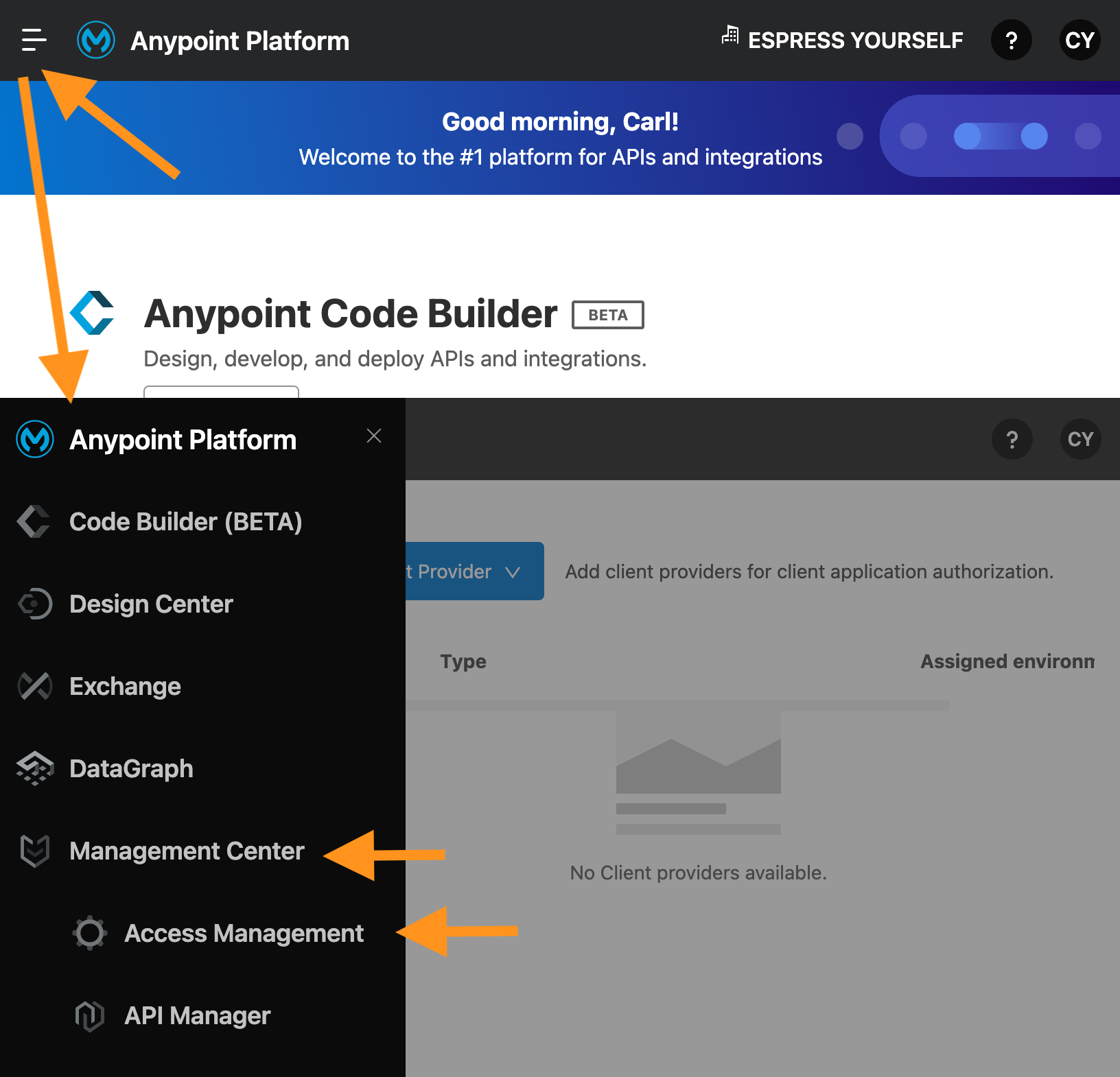Open the ESPRESS YOURSELF organization switcher
The width and height of the screenshot is (1120, 1077).
[x=843, y=40]
